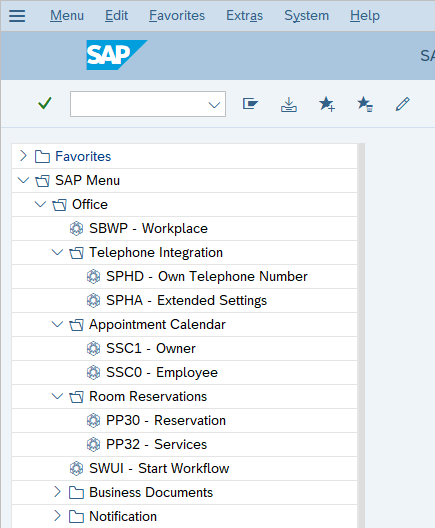Select the Telephone Integration label
The image size is (435, 528).
click(156, 253)
